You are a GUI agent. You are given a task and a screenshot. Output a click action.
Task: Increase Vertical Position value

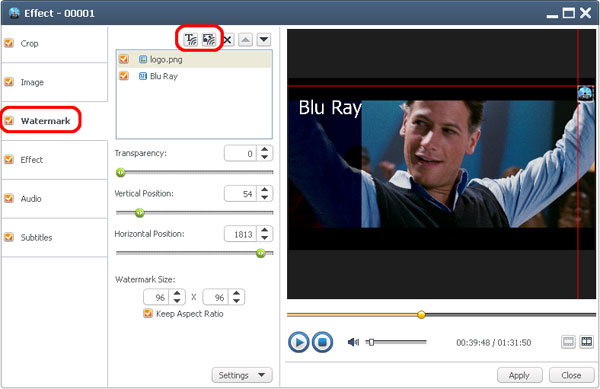pos(264,190)
